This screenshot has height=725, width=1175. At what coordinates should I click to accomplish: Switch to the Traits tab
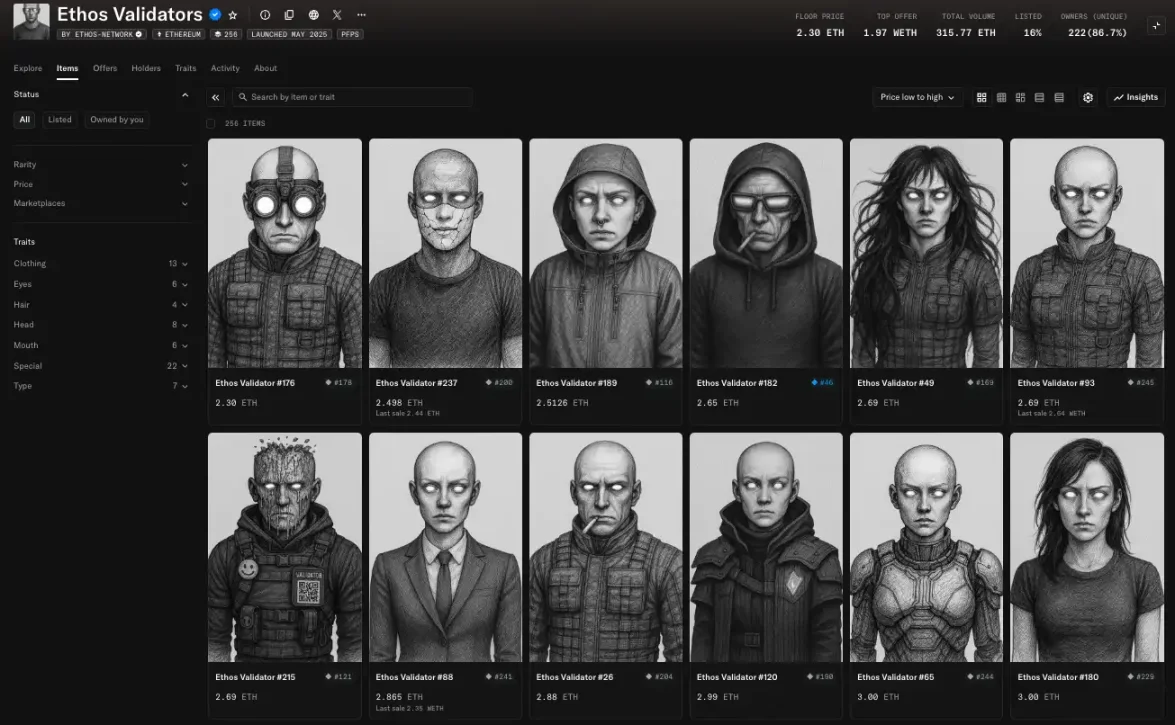click(186, 68)
